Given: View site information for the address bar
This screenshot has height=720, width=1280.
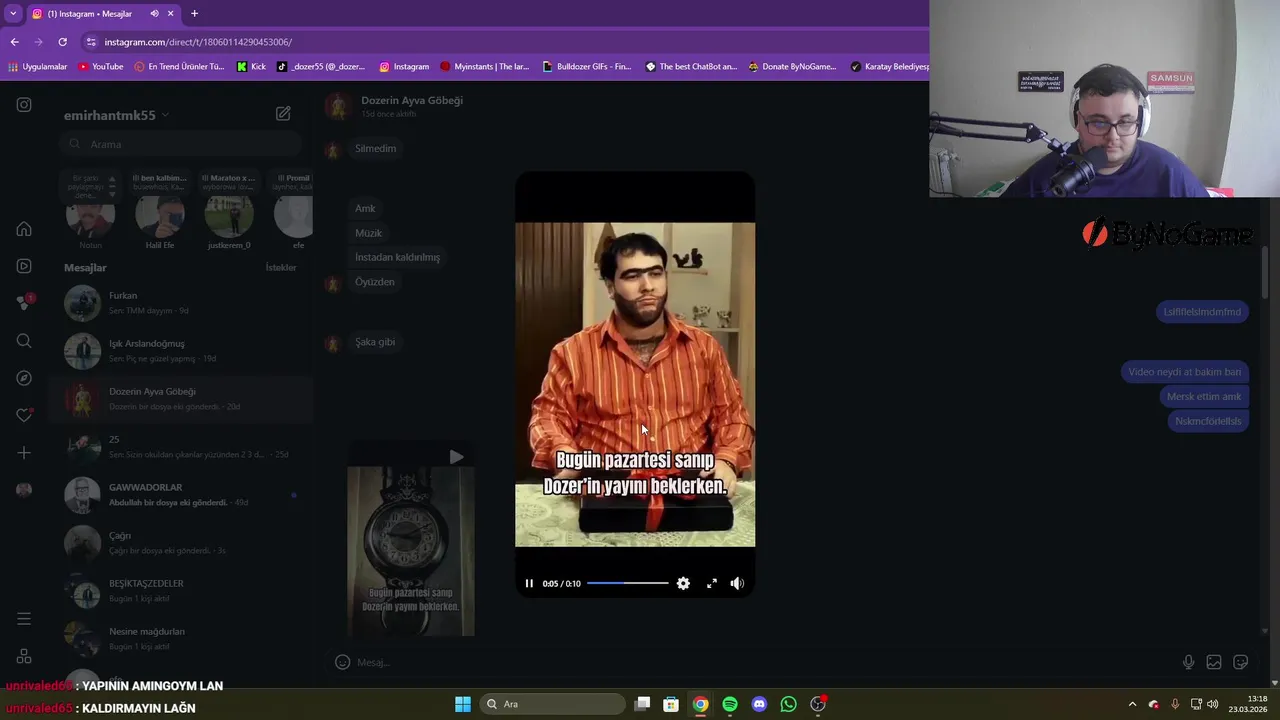Looking at the screenshot, I should [x=92, y=42].
